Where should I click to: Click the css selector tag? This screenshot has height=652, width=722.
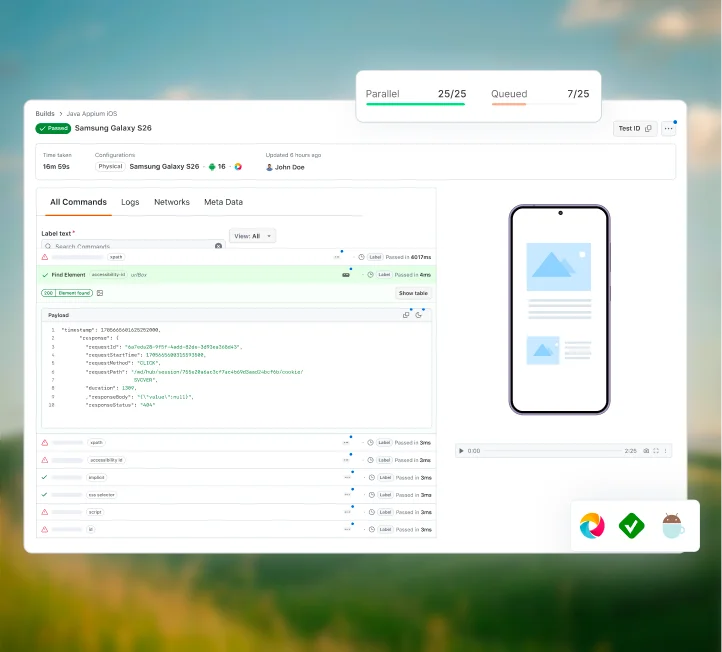click(102, 495)
